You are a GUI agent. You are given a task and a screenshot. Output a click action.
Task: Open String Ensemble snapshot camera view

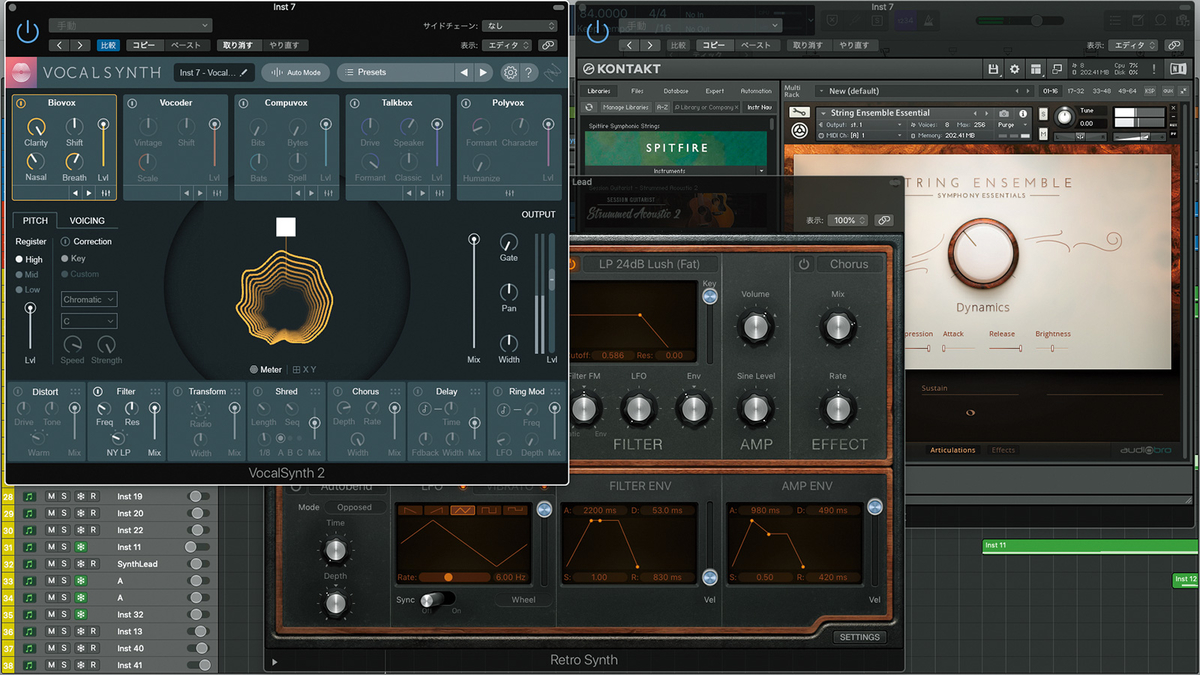[x=1003, y=113]
